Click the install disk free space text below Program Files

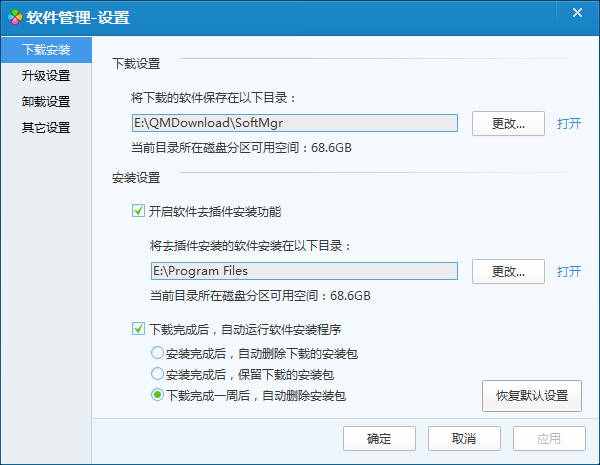click(260, 296)
